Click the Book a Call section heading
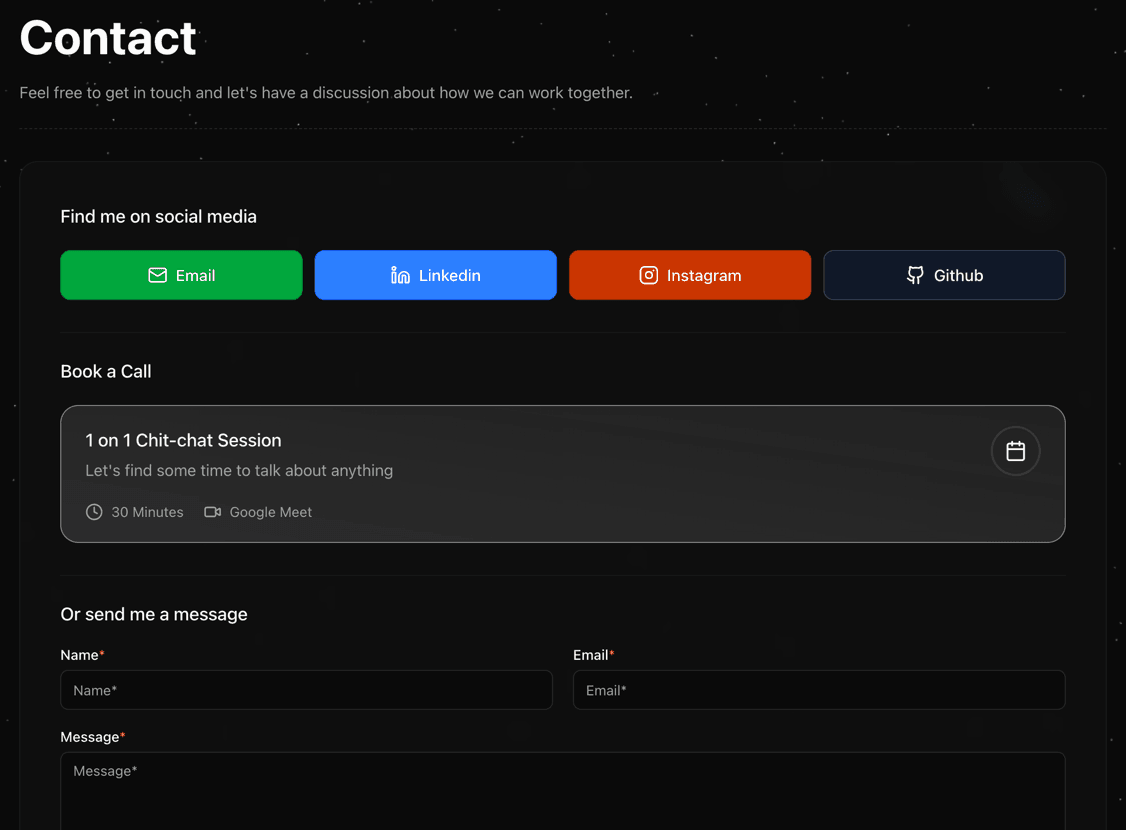The width and height of the screenshot is (1126, 830). 105,371
